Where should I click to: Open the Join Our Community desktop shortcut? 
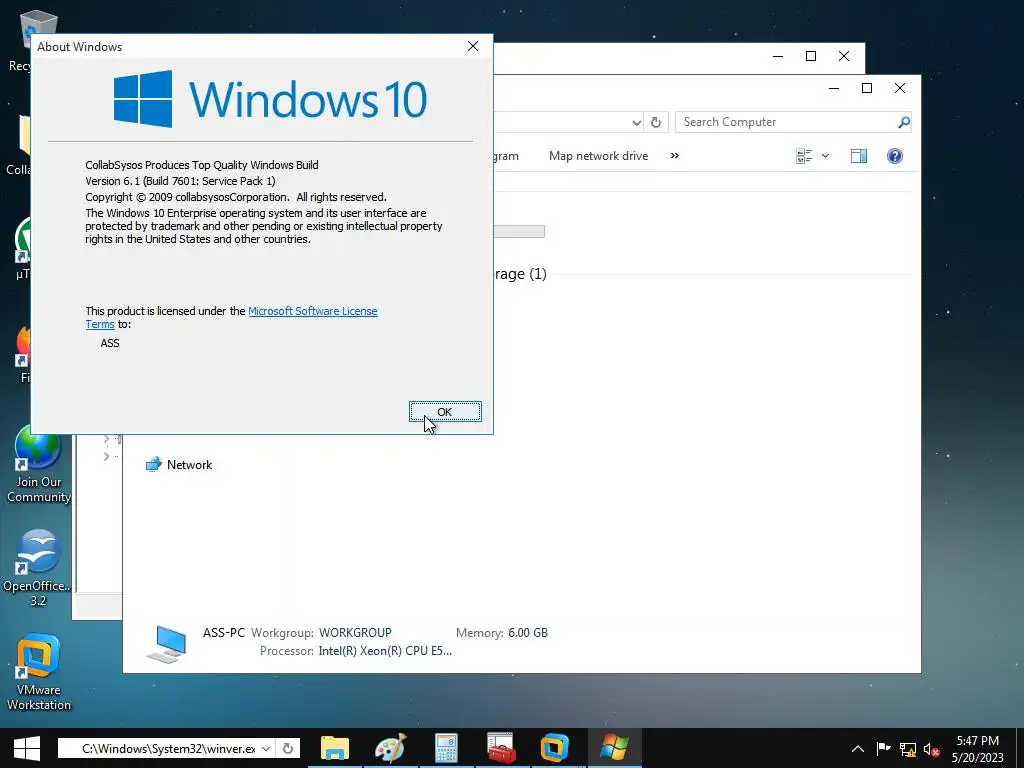pos(38,464)
